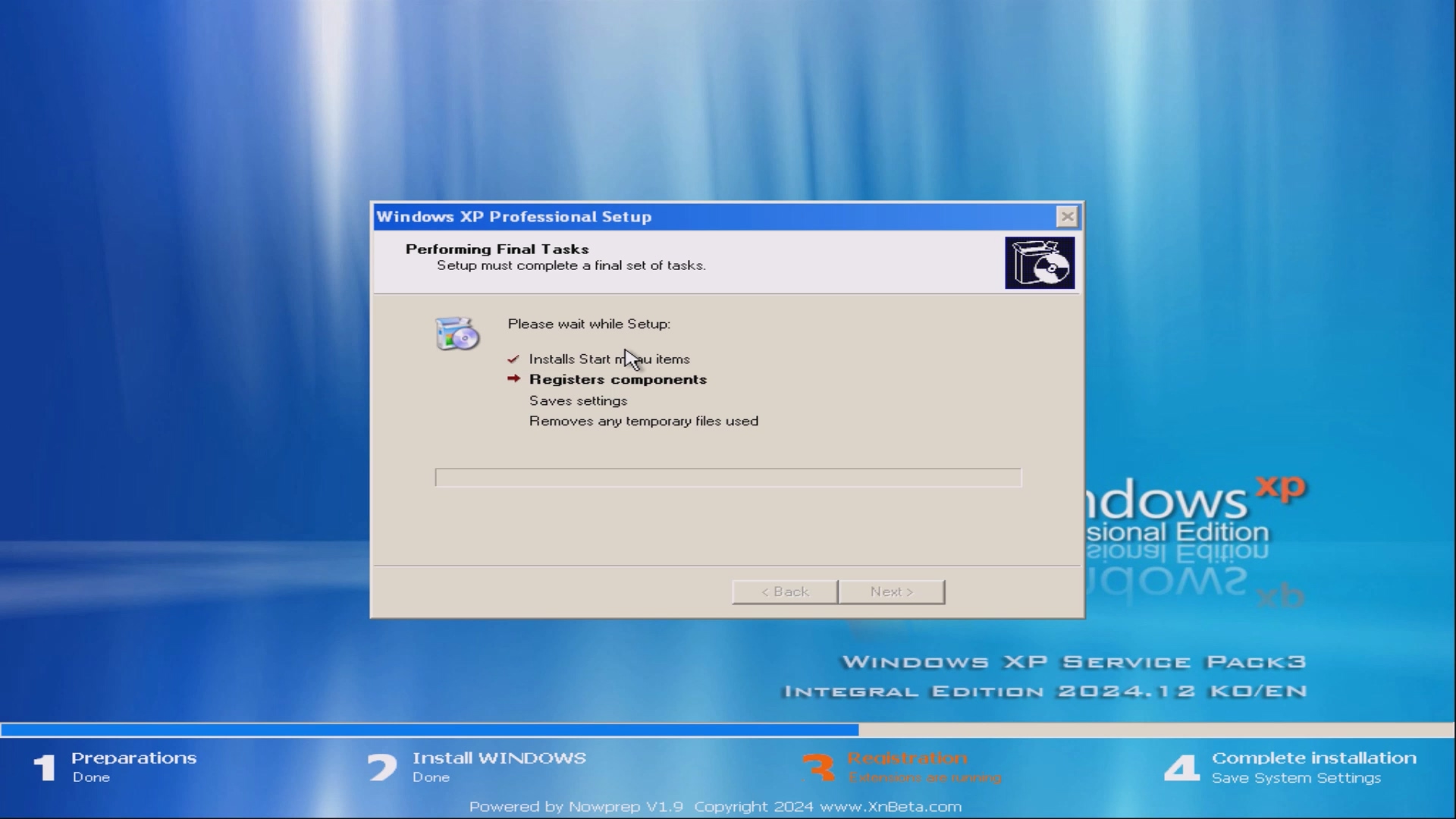Image resolution: width=1456 pixels, height=819 pixels.
Task: Click the Performing Final Tasks heading
Action: (x=497, y=249)
